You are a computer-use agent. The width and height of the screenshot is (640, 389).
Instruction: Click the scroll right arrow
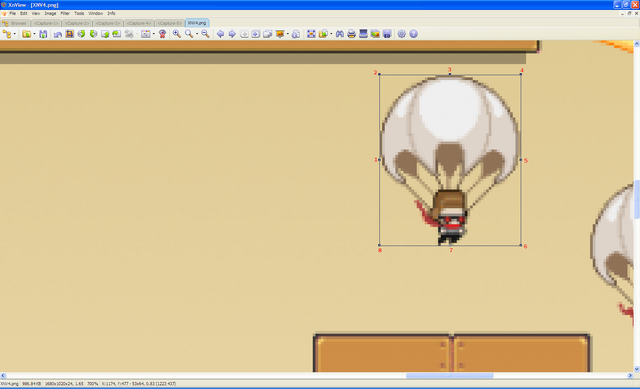630,376
